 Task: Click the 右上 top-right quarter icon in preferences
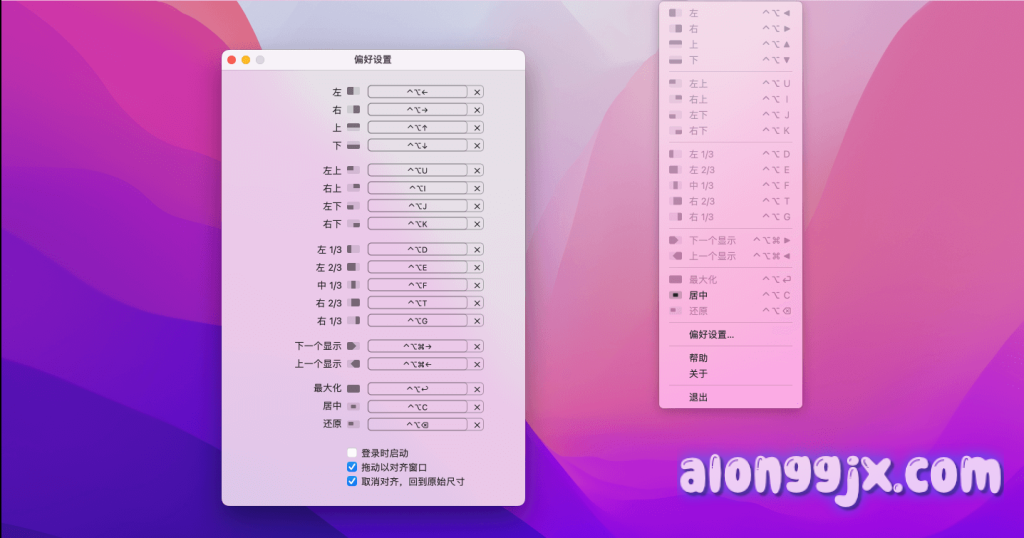click(353, 188)
